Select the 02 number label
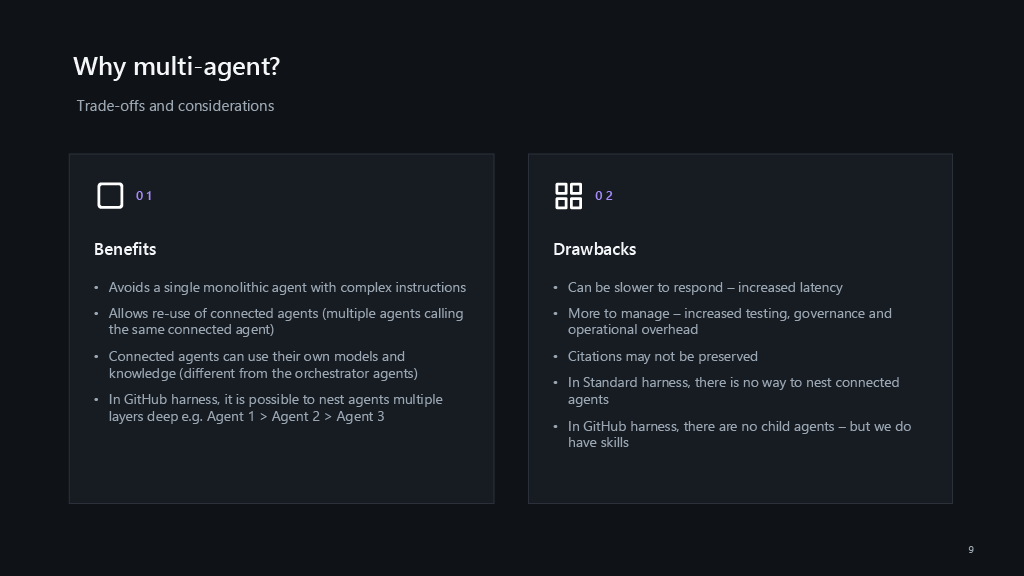1024x576 pixels. pos(603,196)
